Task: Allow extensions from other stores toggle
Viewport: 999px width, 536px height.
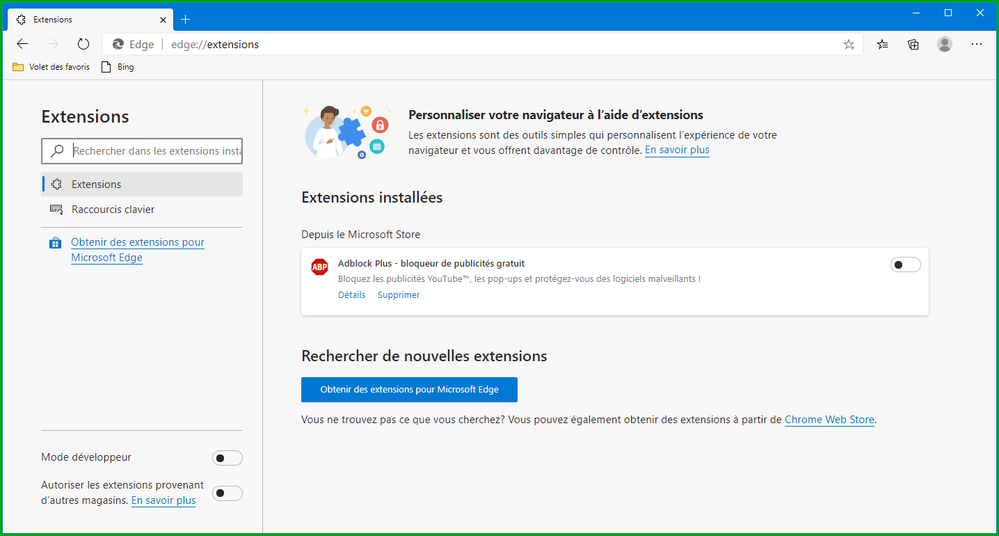Action: (x=227, y=493)
